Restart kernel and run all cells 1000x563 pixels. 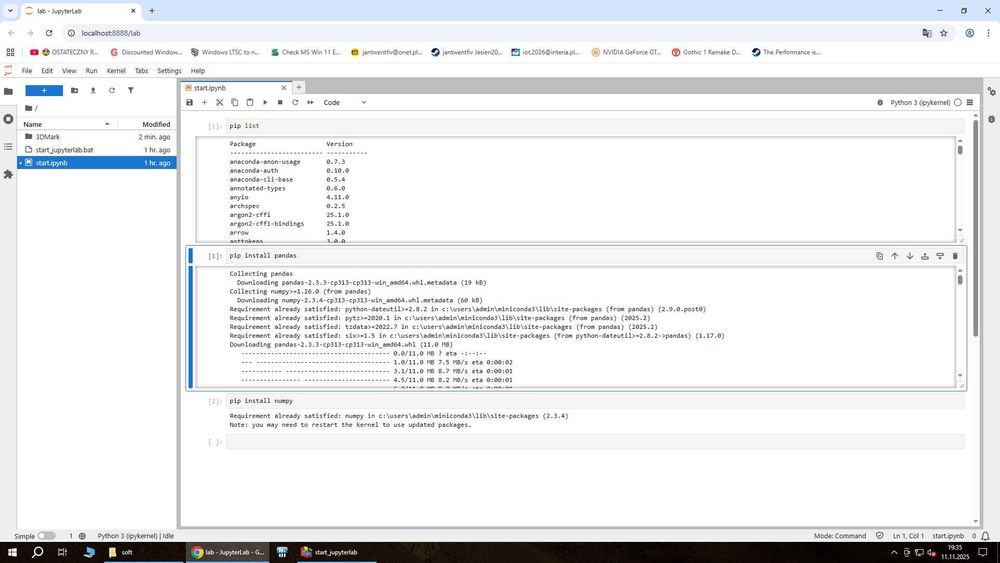pyautogui.click(x=311, y=102)
